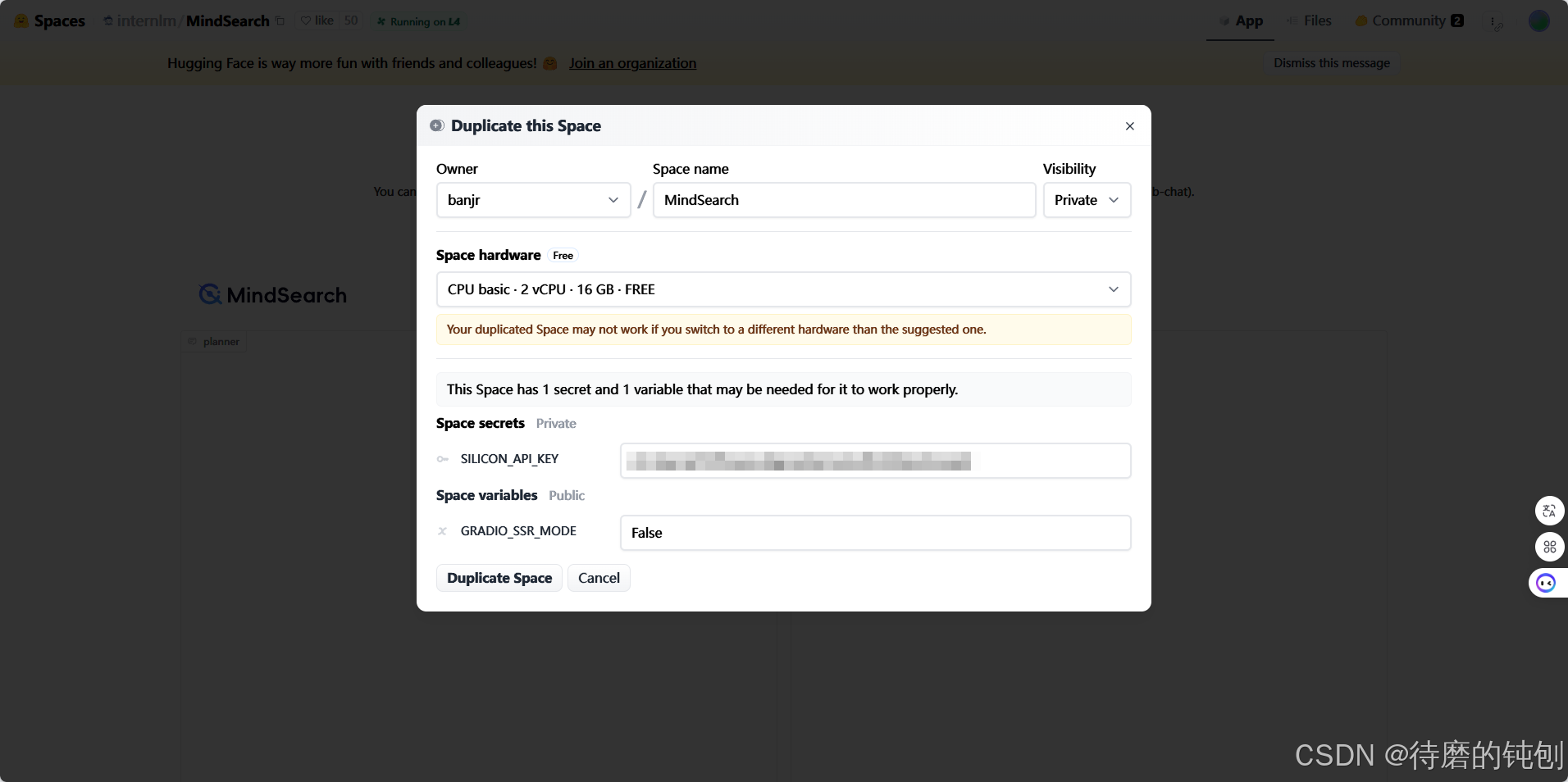
Task: Click the like count 50
Action: point(351,20)
